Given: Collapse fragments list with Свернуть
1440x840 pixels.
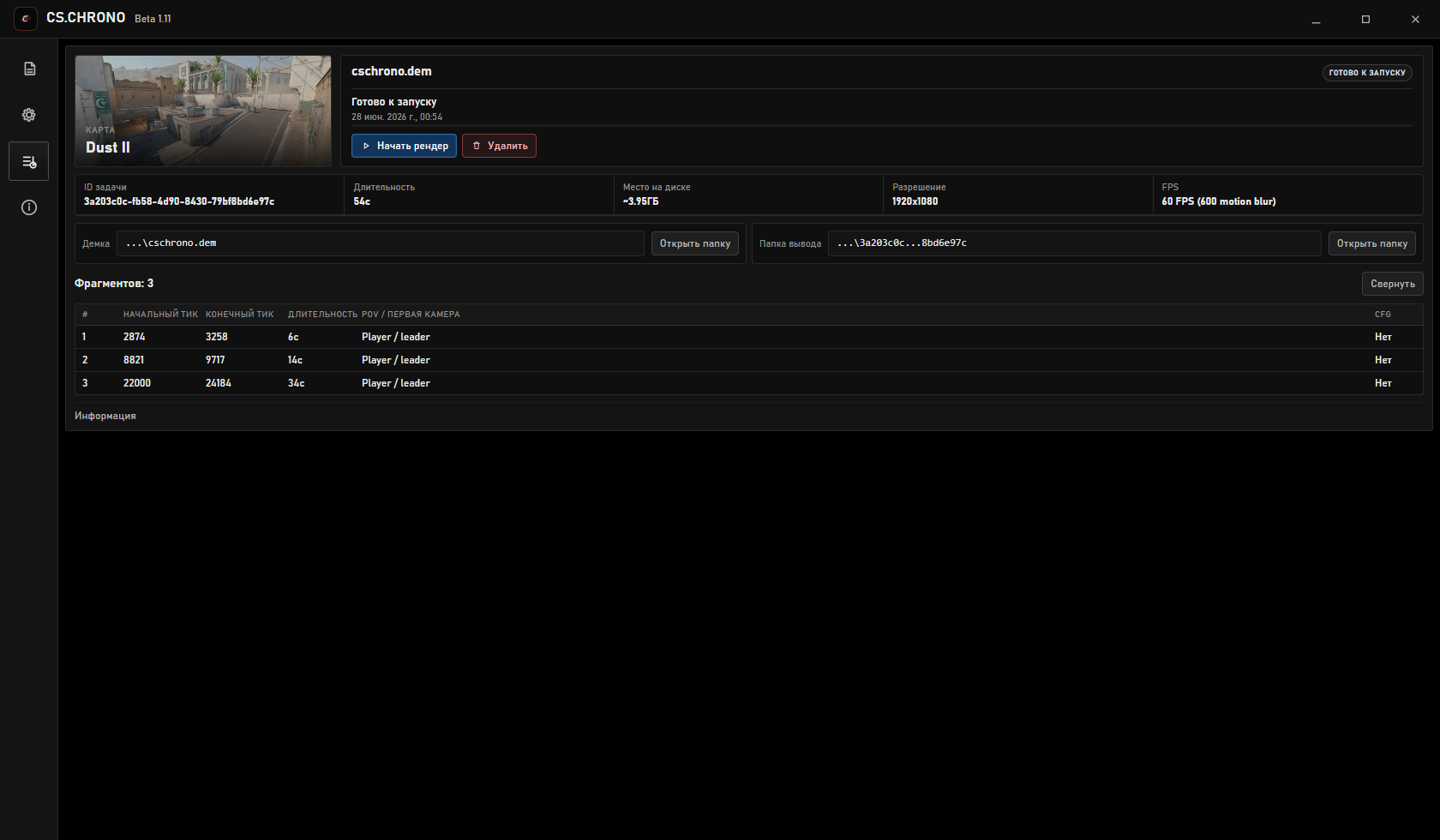Looking at the screenshot, I should (x=1392, y=284).
